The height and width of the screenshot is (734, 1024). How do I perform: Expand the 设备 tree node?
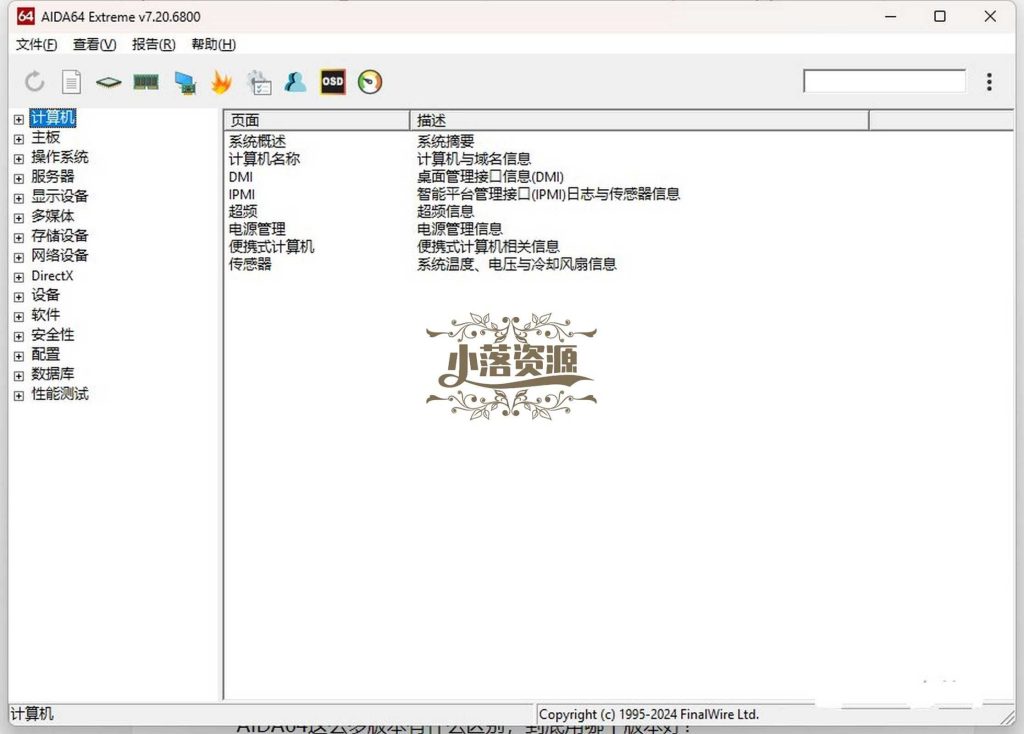pos(18,296)
